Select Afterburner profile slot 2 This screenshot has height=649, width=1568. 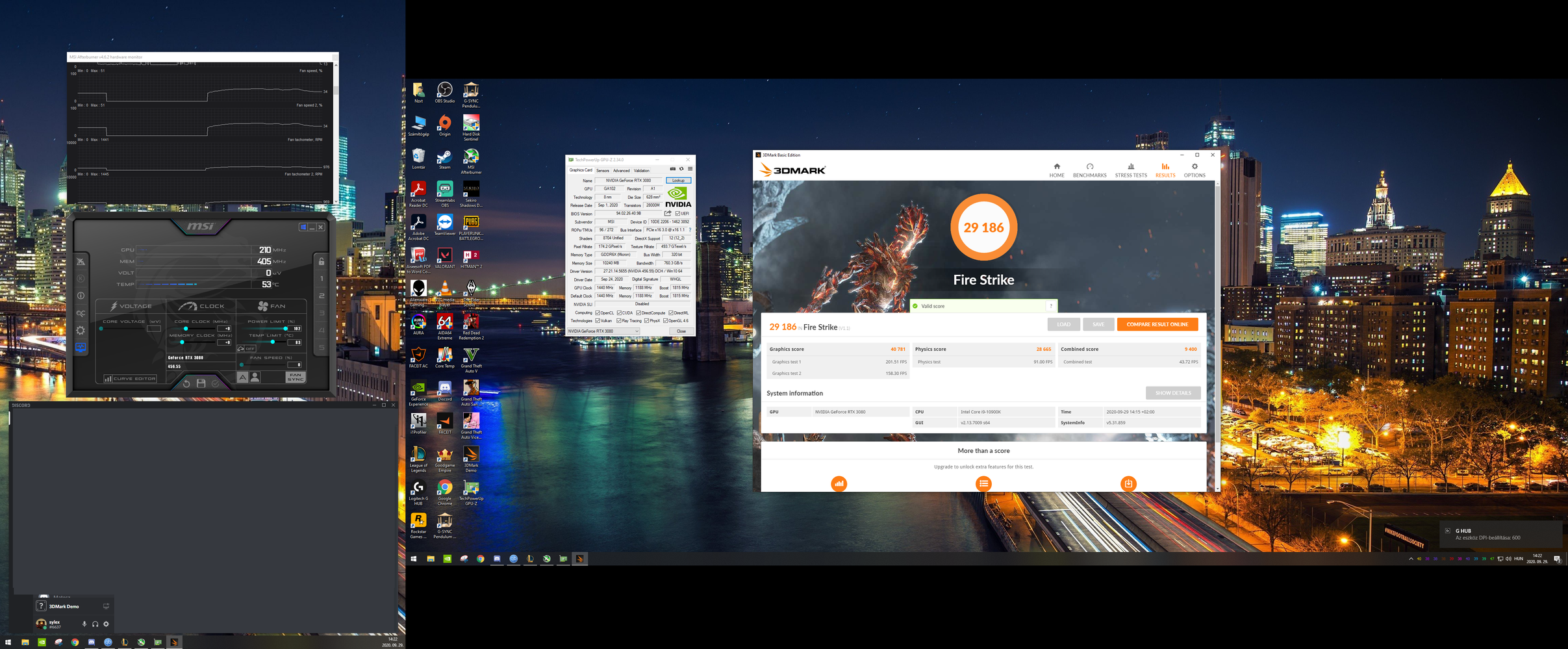click(322, 296)
